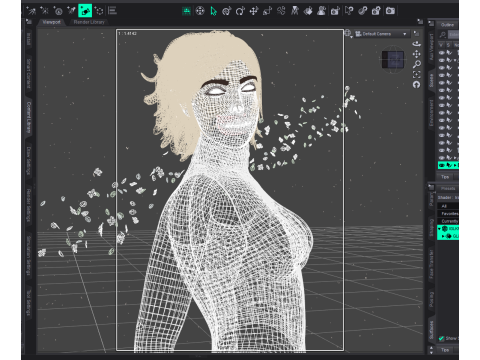Open the Aux Viewport side tab
480x360 pixels.
coord(431,47)
